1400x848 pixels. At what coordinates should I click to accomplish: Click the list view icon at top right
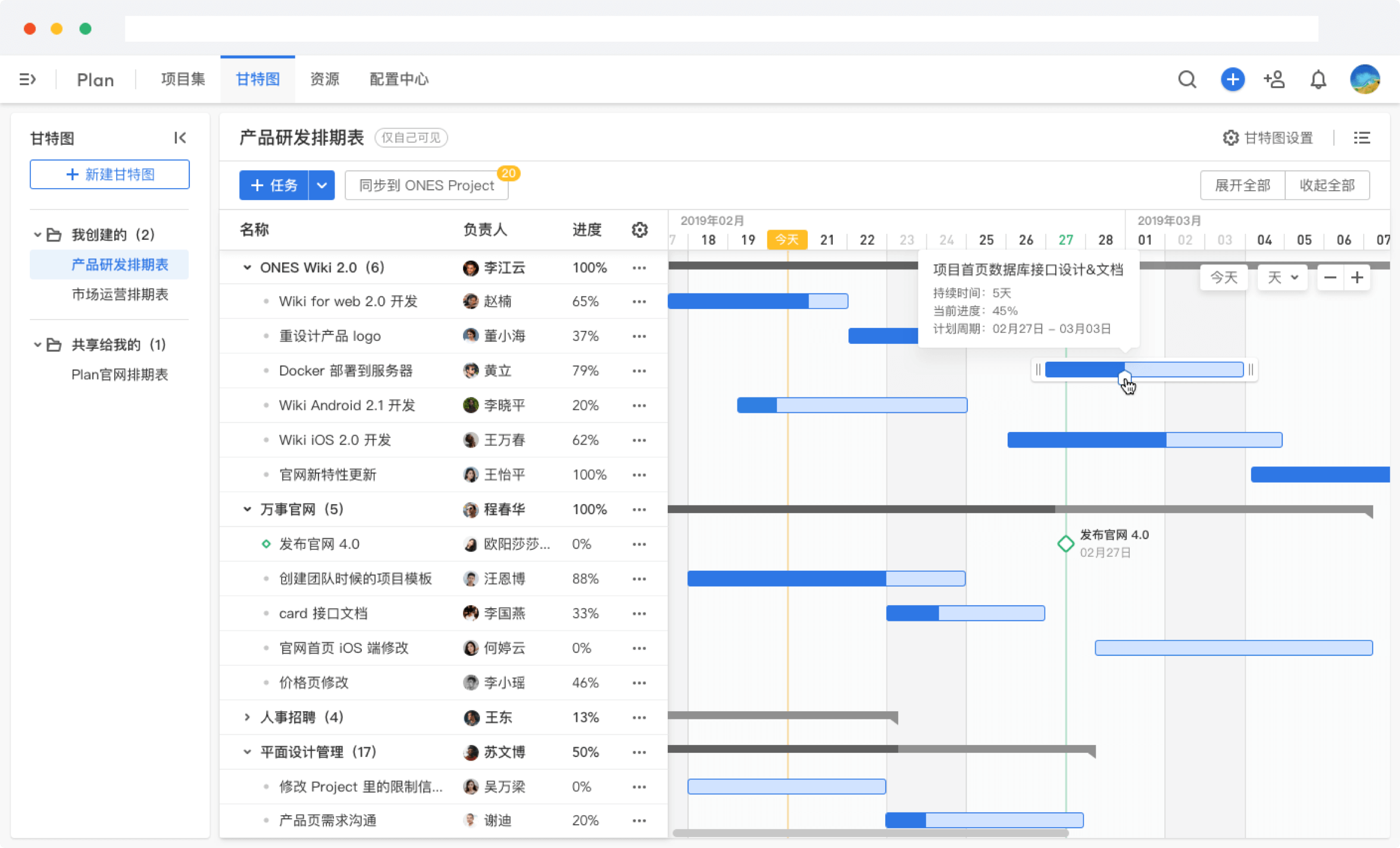pyautogui.click(x=1362, y=138)
